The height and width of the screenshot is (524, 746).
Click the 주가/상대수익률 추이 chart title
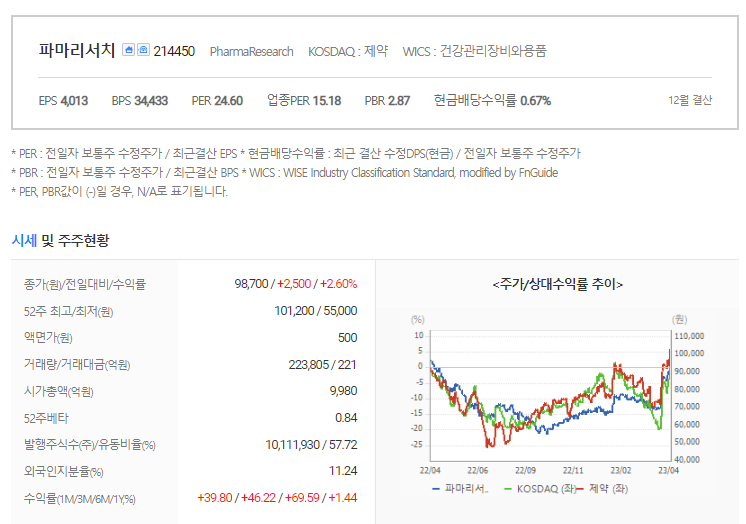point(558,285)
